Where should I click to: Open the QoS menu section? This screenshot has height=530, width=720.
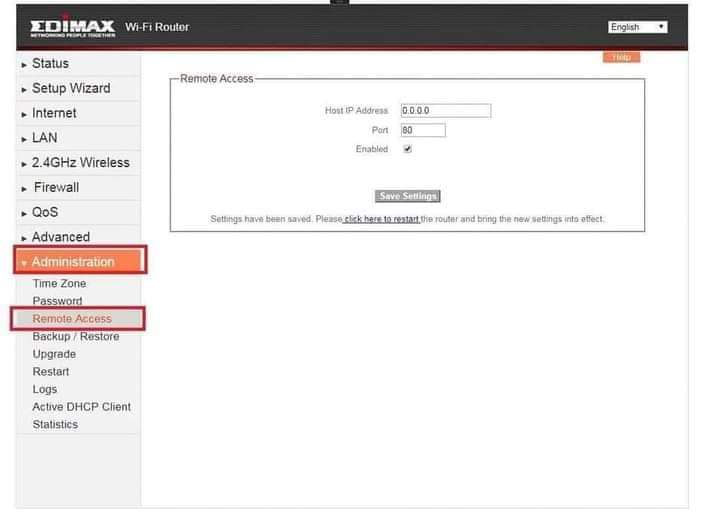(x=45, y=212)
